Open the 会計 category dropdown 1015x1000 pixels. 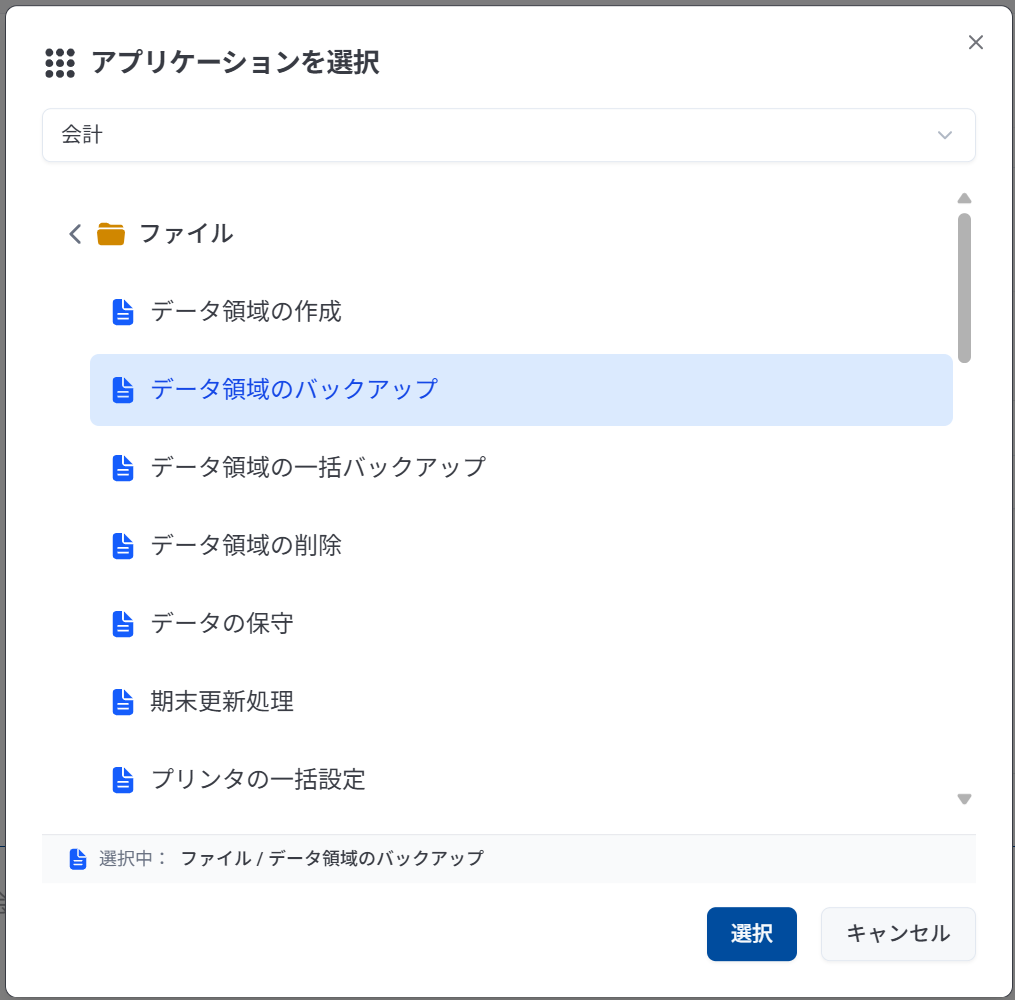point(508,135)
